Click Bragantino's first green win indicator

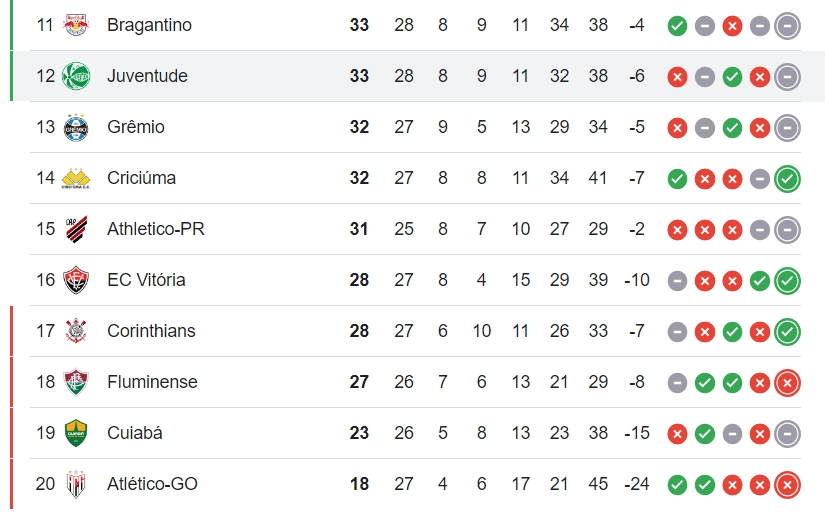[677, 26]
